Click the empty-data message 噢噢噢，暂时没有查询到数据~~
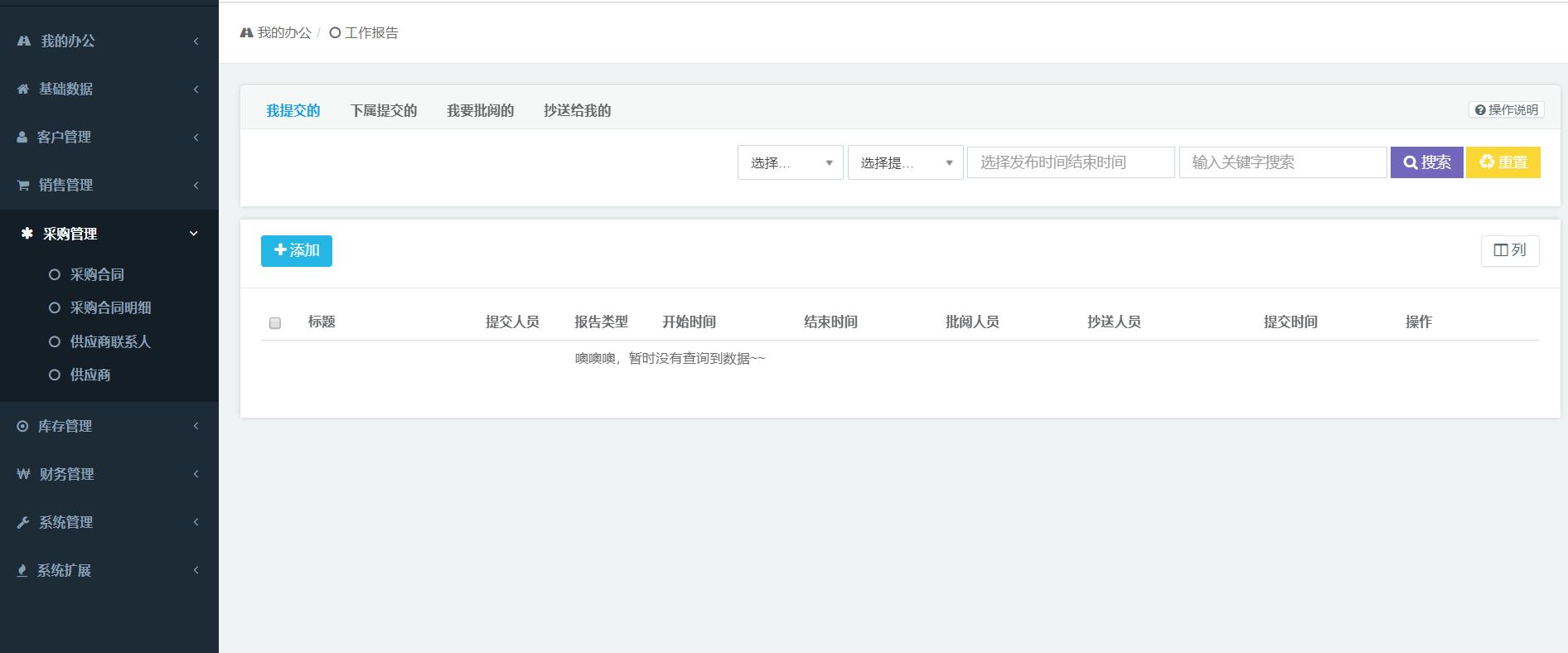Image resolution: width=1568 pixels, height=653 pixels. tap(670, 359)
